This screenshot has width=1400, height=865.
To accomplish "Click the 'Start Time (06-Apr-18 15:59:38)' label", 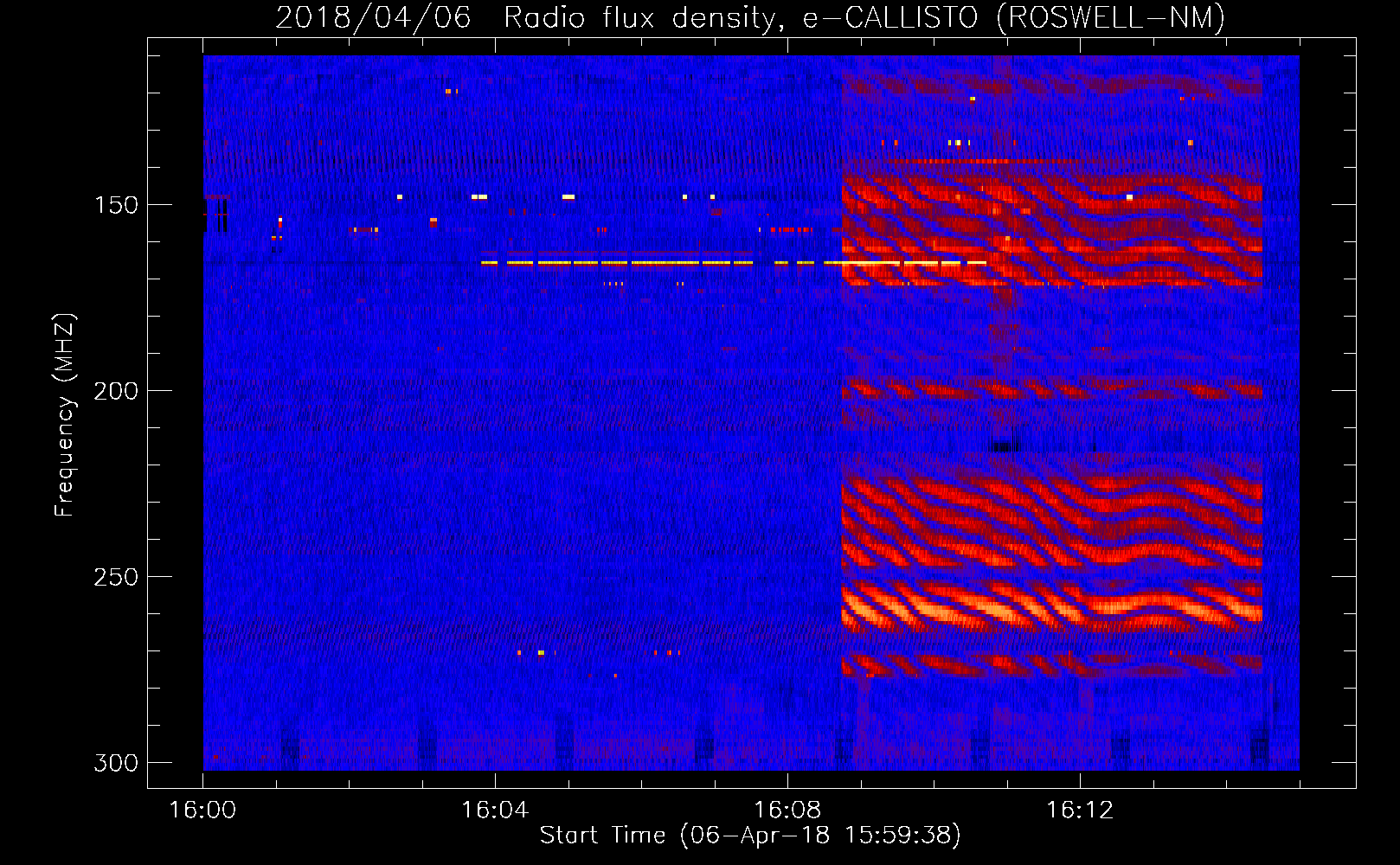I will coord(750,836).
